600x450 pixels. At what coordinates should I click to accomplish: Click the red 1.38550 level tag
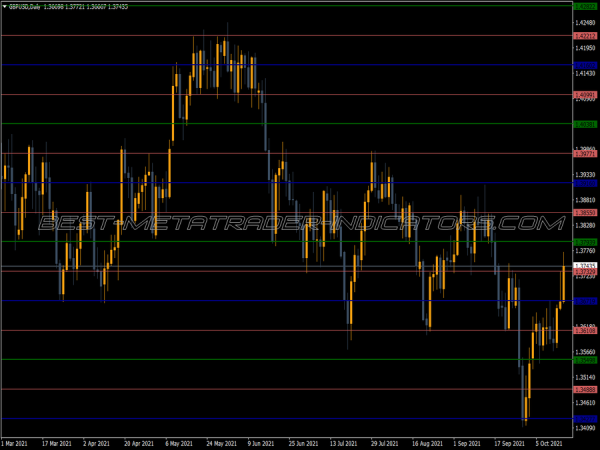click(x=585, y=212)
